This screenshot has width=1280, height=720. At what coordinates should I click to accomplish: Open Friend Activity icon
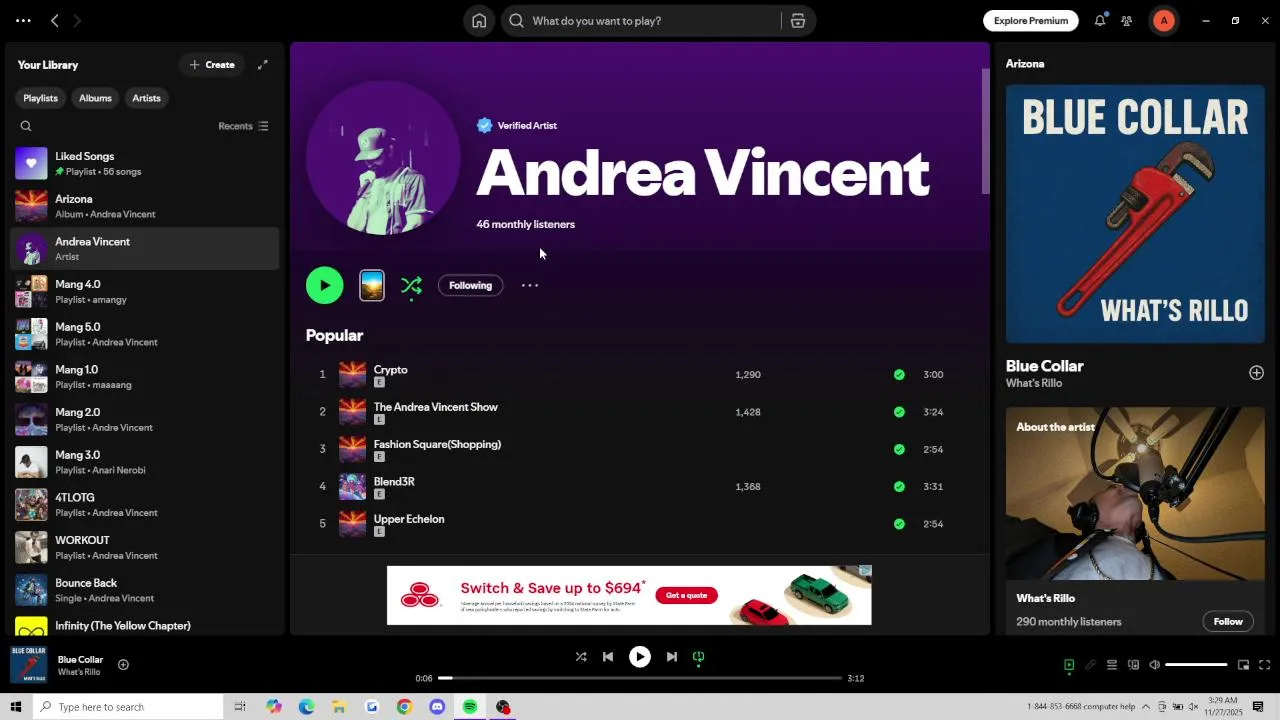[1127, 21]
